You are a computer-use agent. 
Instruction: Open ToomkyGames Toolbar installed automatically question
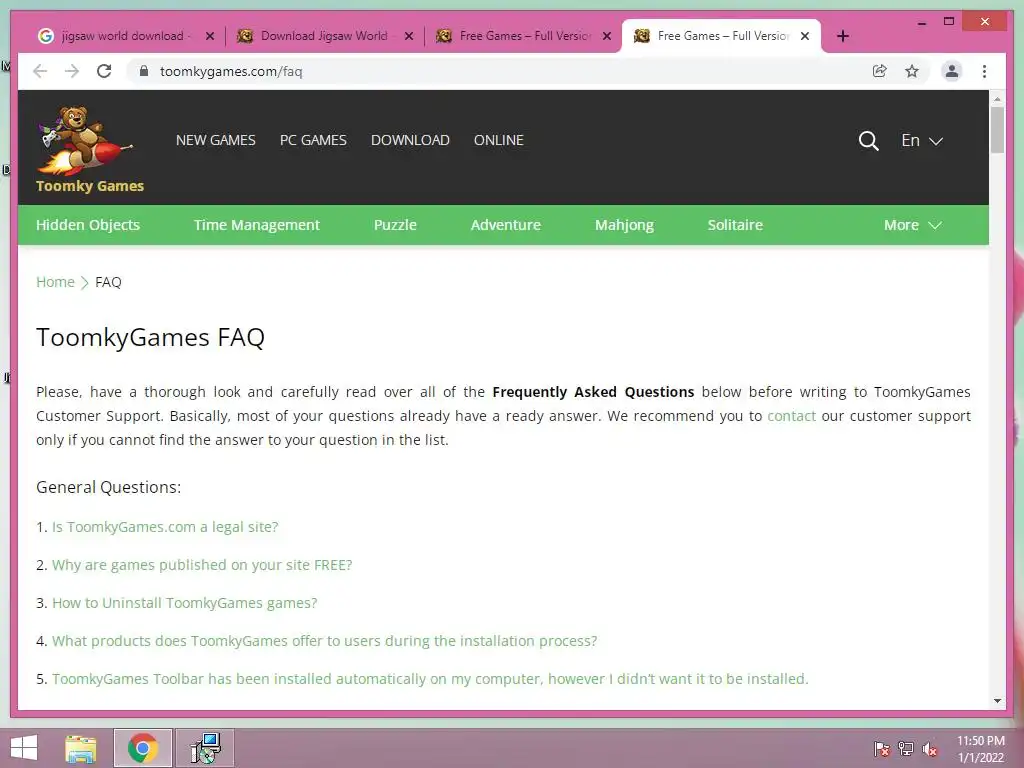(430, 679)
